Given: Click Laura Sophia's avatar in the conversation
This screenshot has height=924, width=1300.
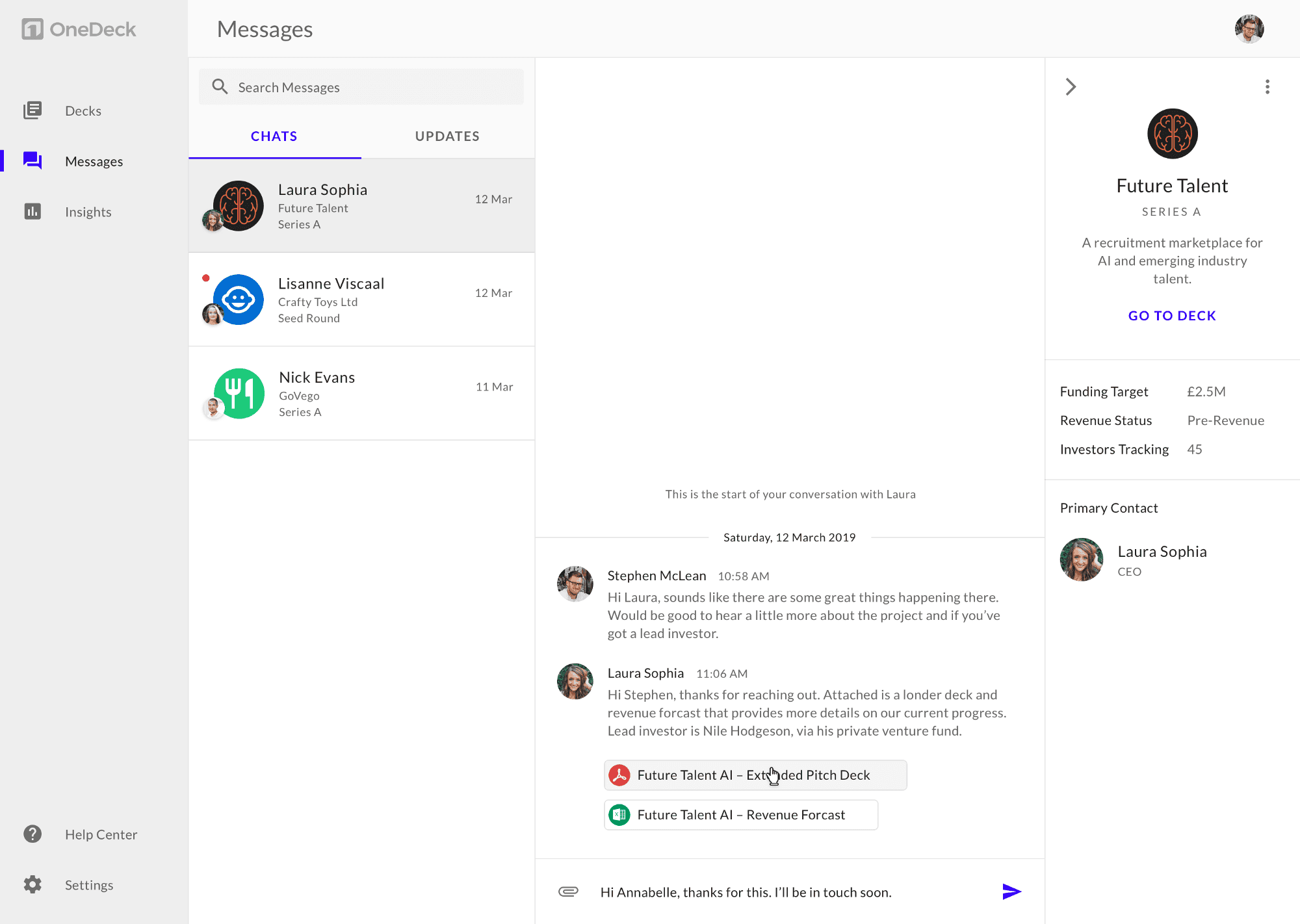Looking at the screenshot, I should (x=575, y=681).
